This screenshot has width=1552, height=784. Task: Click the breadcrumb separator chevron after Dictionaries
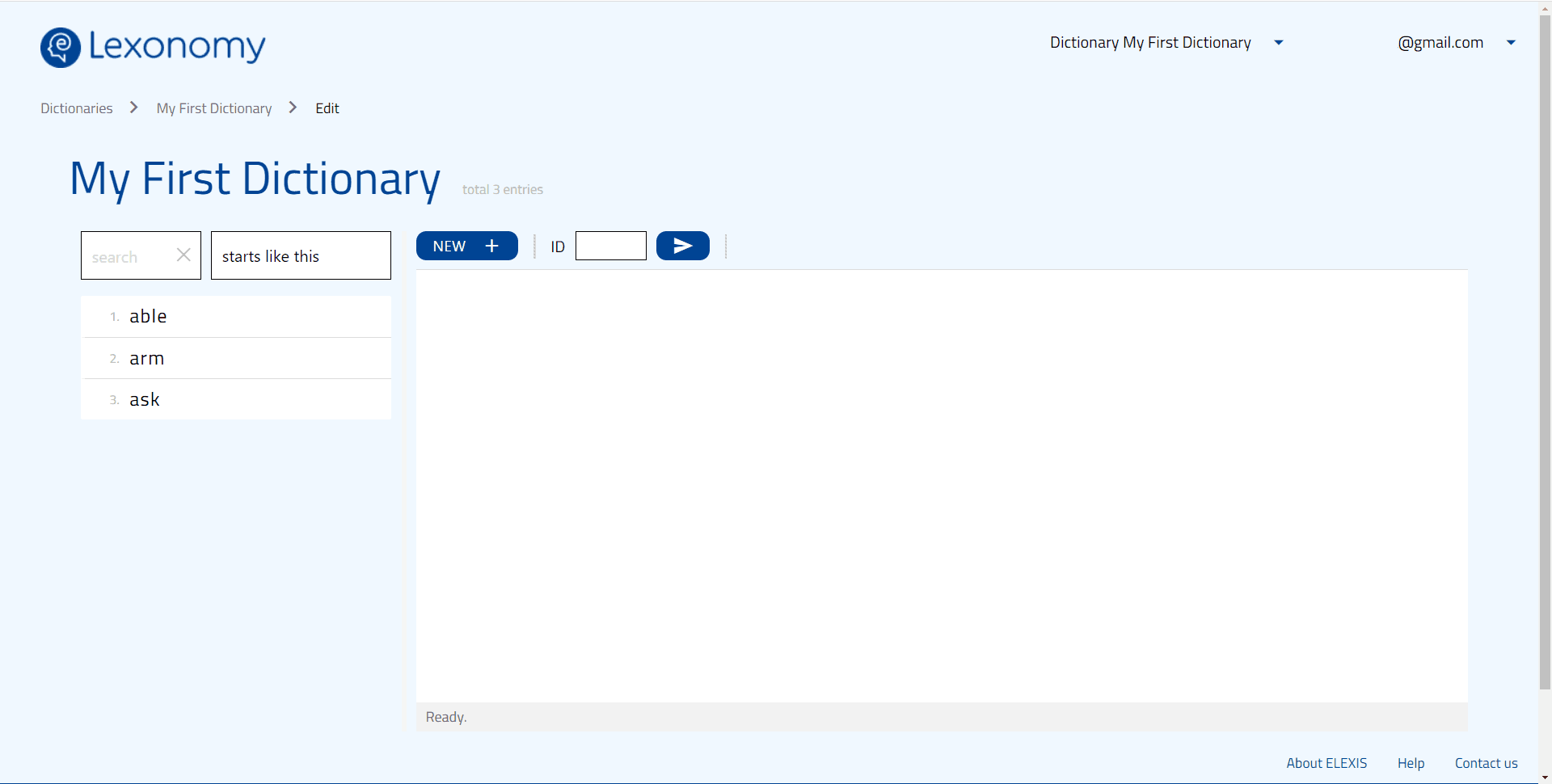tap(133, 107)
